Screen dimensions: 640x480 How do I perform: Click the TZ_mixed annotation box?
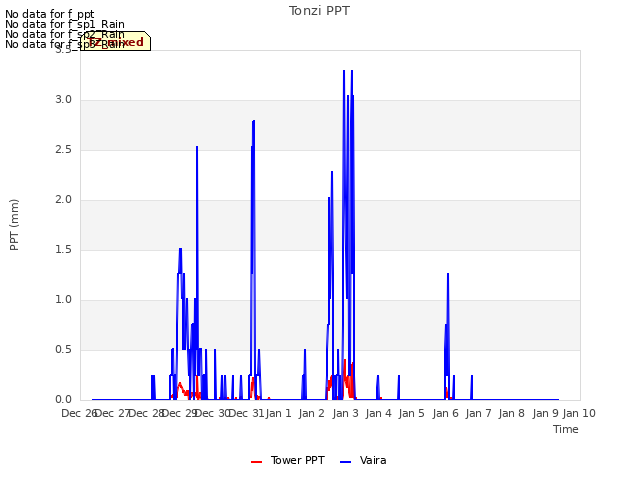pos(116,41)
